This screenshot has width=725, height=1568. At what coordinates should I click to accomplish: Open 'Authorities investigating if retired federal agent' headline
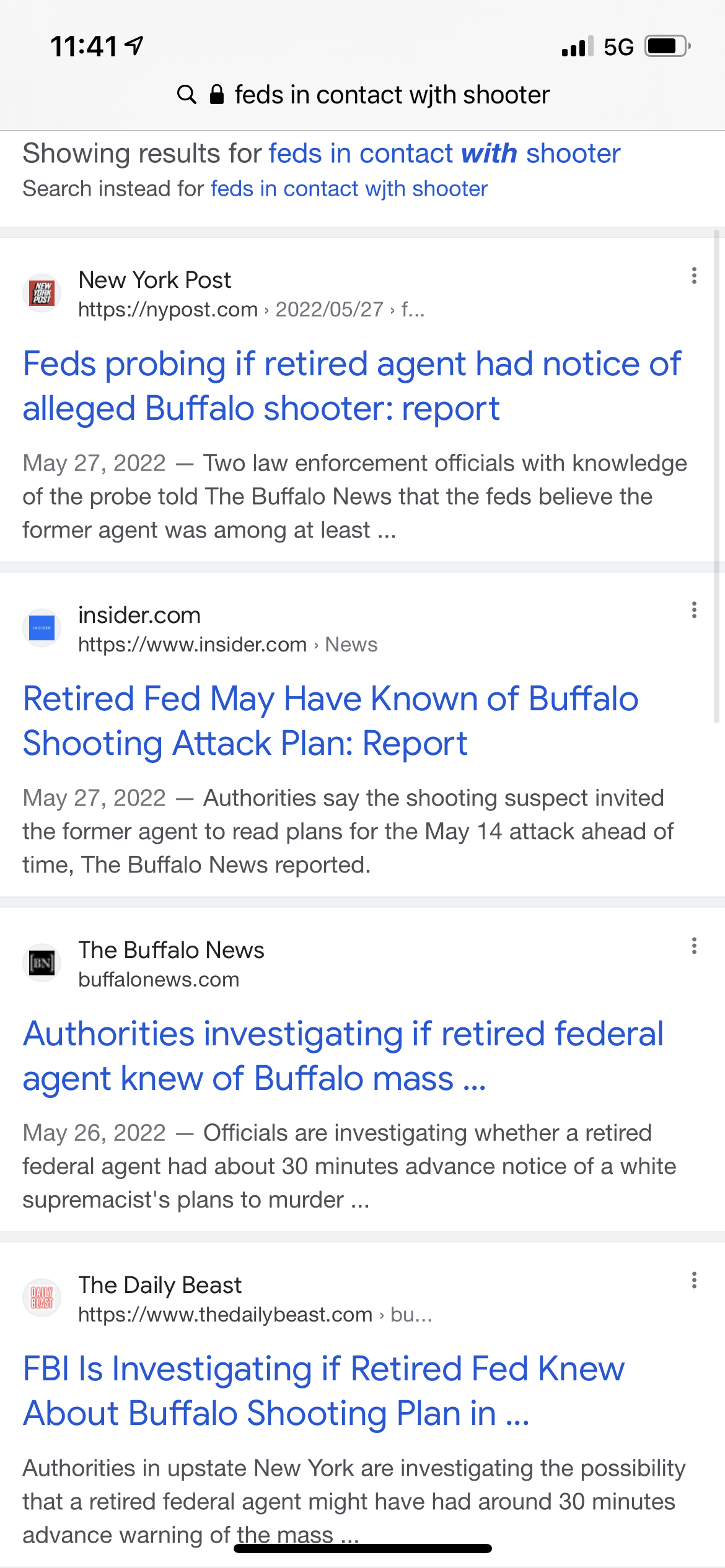(x=343, y=1056)
